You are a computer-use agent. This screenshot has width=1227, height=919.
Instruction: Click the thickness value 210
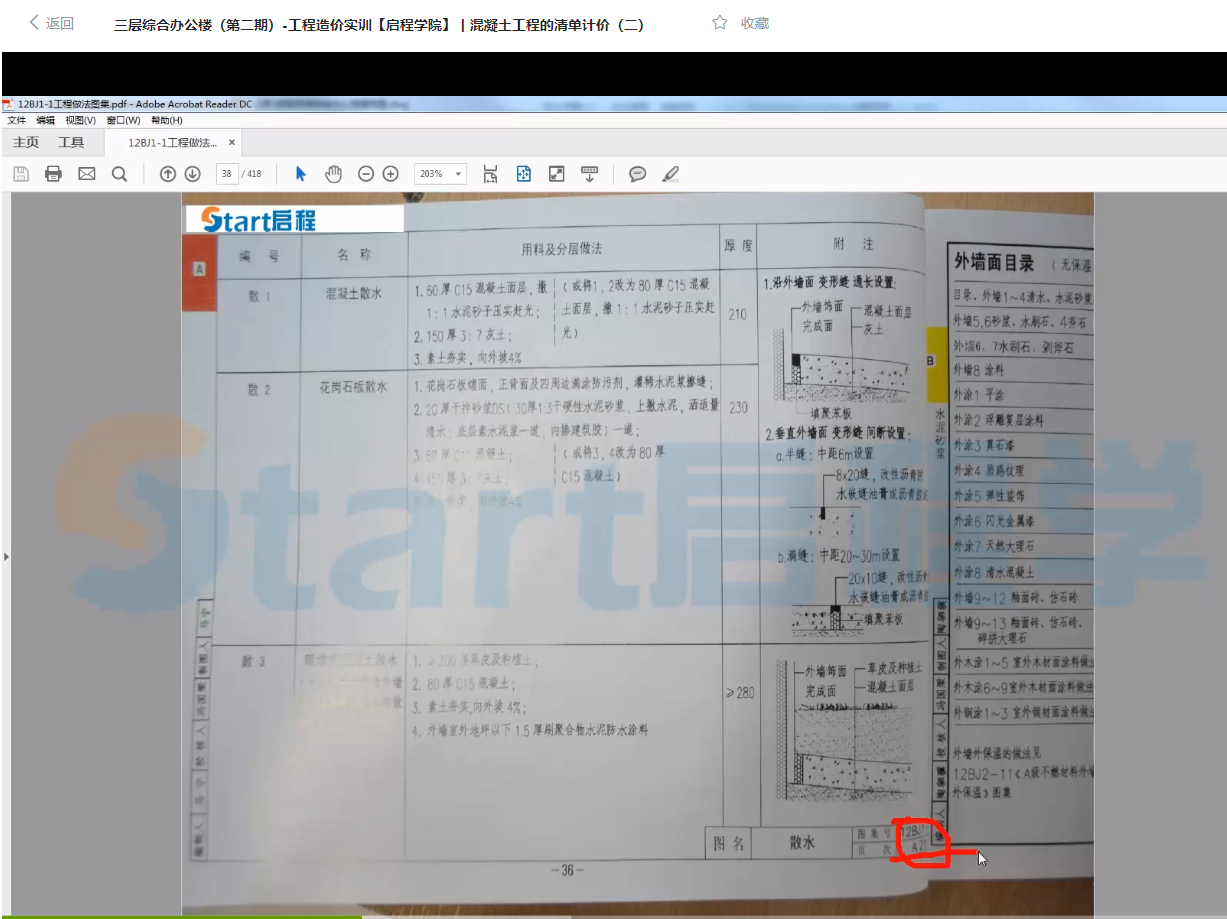737,314
